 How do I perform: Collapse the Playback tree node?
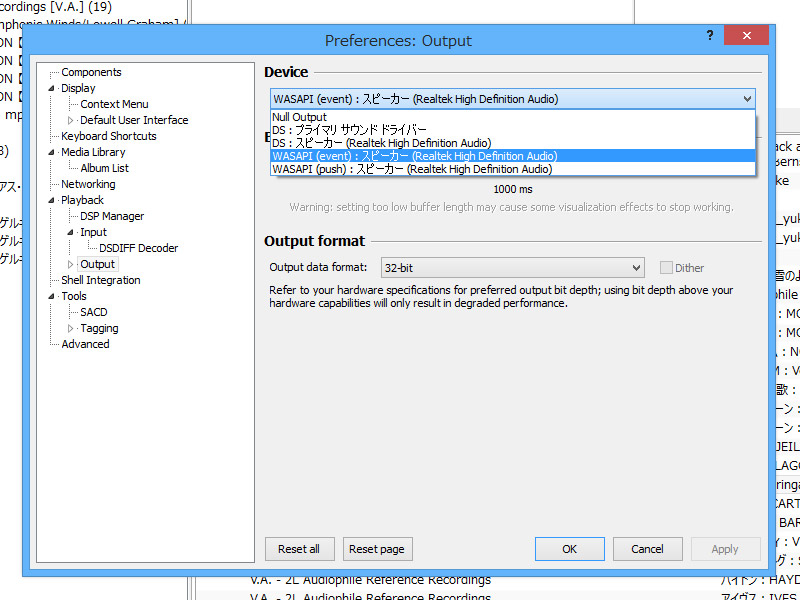pos(52,200)
